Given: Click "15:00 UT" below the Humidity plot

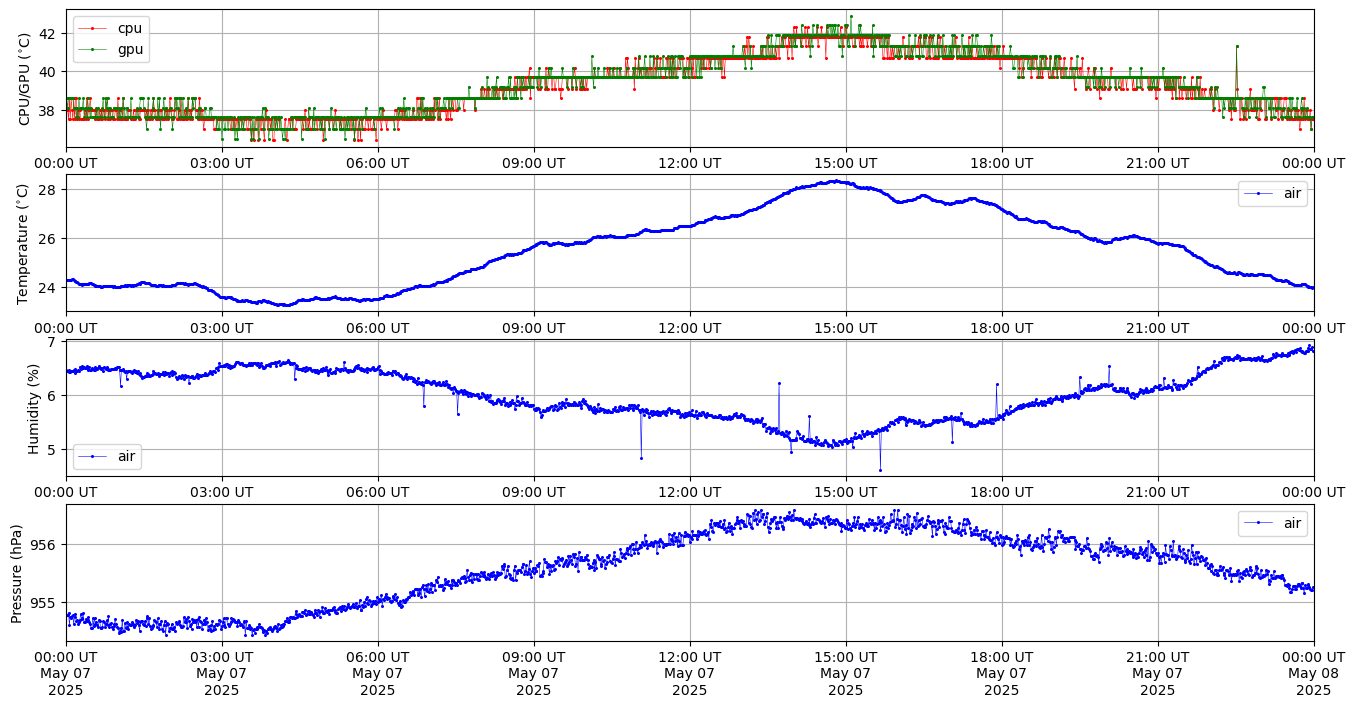Looking at the screenshot, I should click(846, 493).
